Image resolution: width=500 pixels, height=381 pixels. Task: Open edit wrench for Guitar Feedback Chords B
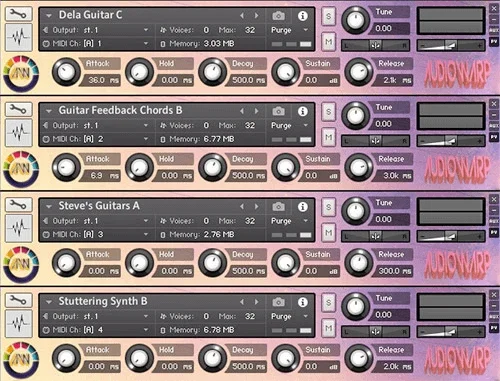click(x=19, y=109)
